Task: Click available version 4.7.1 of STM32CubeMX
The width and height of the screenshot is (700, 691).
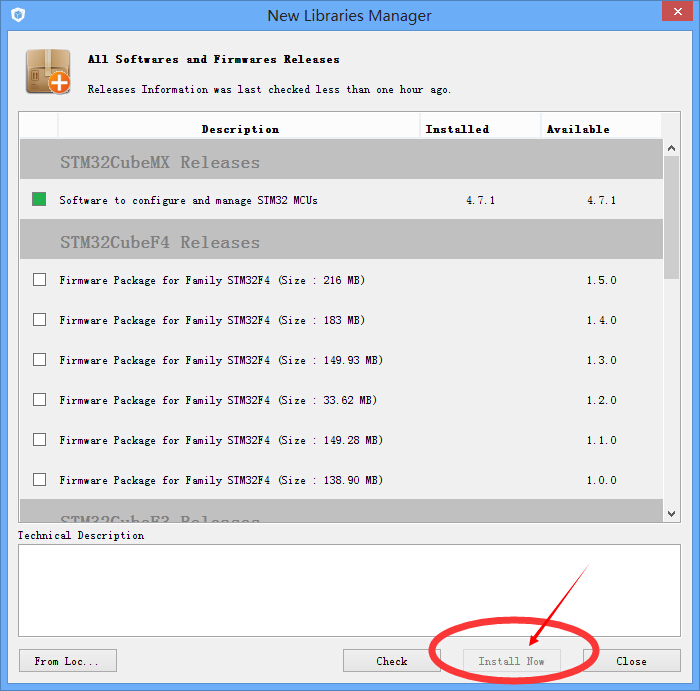Action: pos(601,200)
